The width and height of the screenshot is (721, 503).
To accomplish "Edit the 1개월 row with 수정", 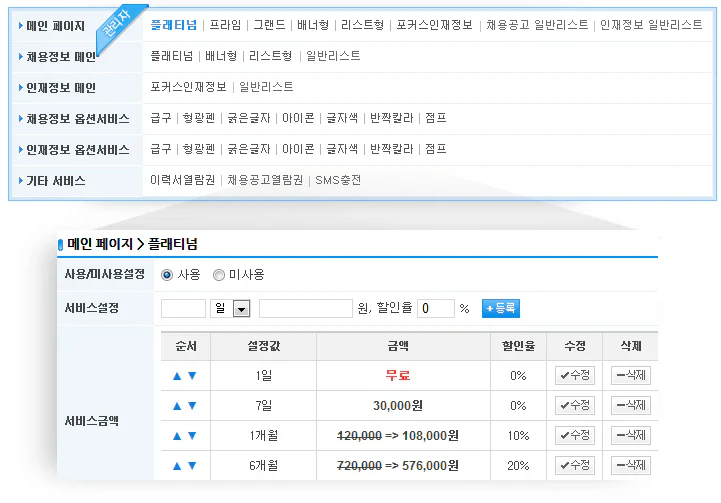I will point(575,435).
